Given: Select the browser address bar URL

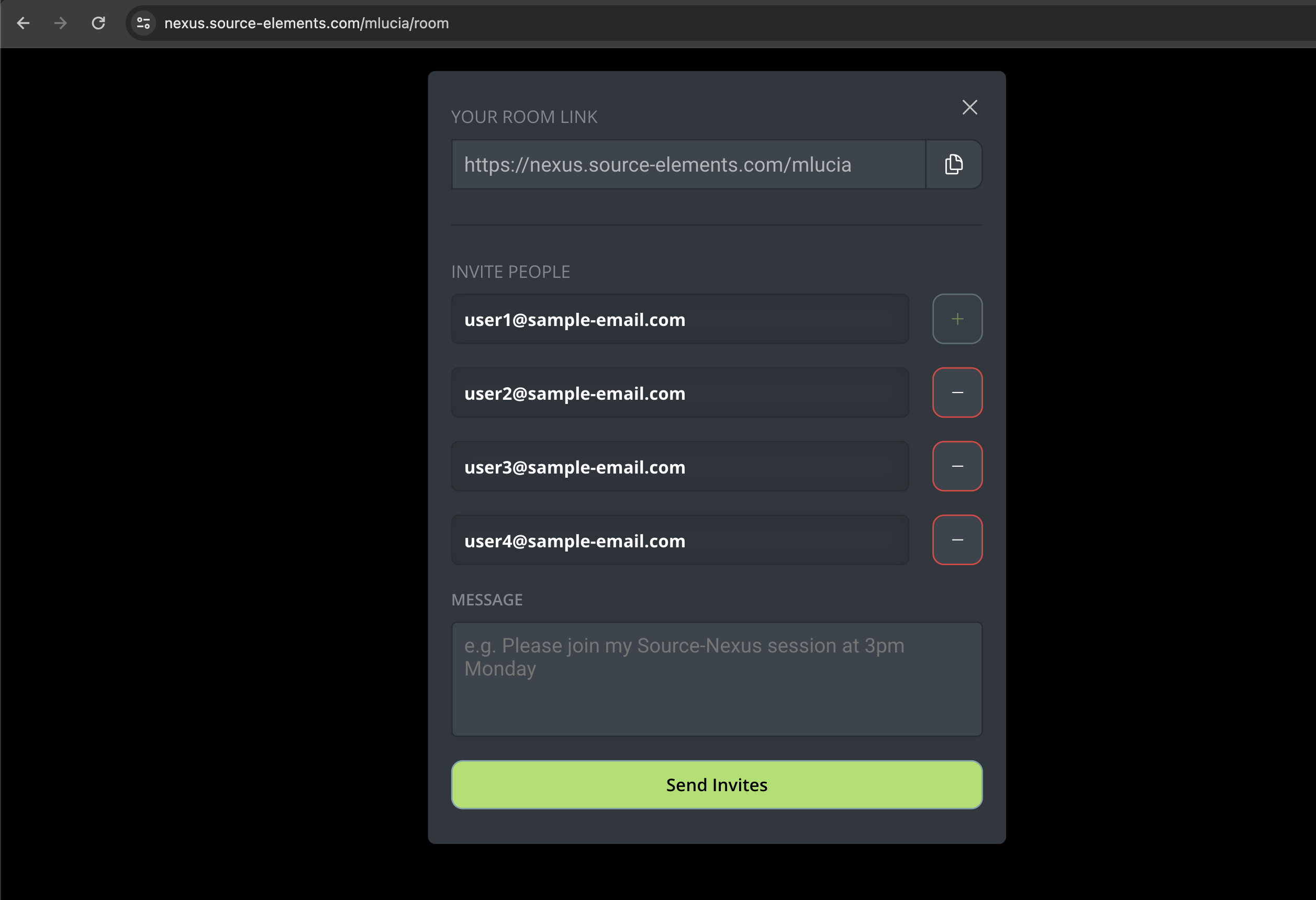Looking at the screenshot, I should coord(306,23).
